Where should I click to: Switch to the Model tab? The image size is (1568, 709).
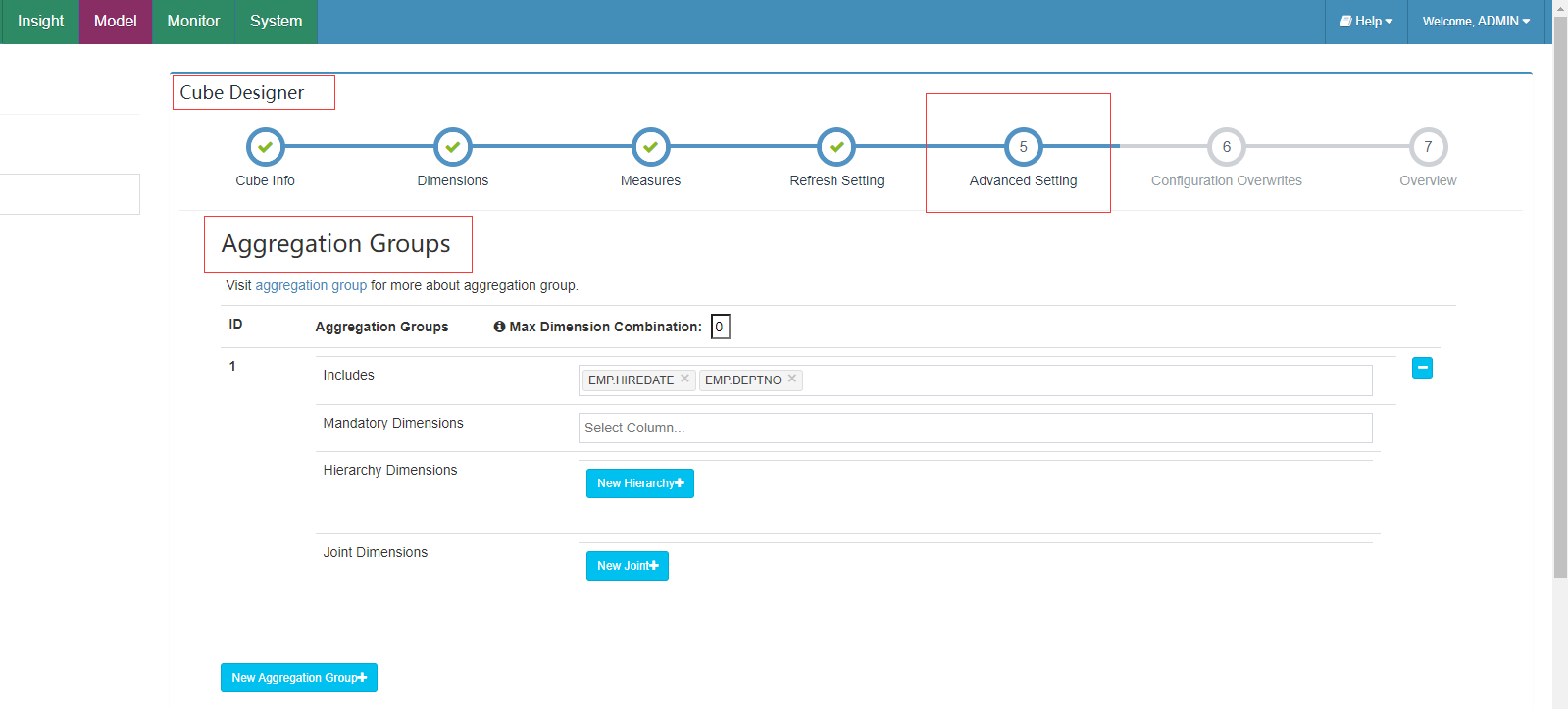[116, 22]
